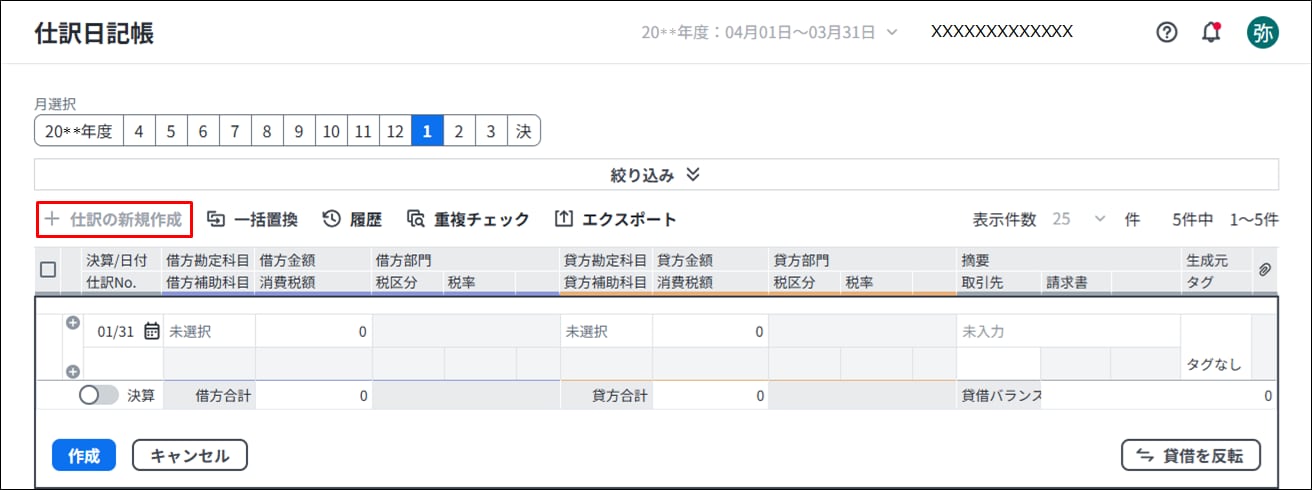The width and height of the screenshot is (1312, 490).
Task: Select month 9 tab
Action: 299,131
